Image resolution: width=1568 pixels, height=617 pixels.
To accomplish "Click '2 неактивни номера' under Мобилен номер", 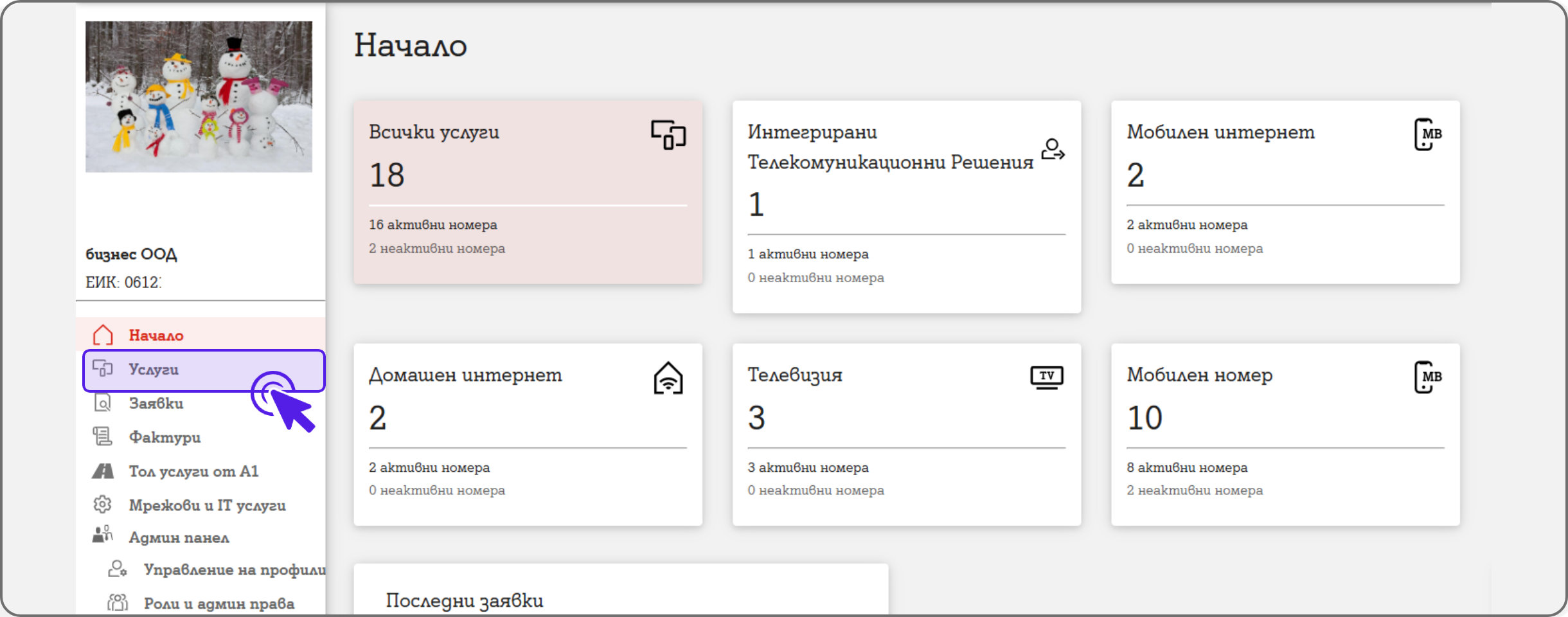I will pos(1195,490).
